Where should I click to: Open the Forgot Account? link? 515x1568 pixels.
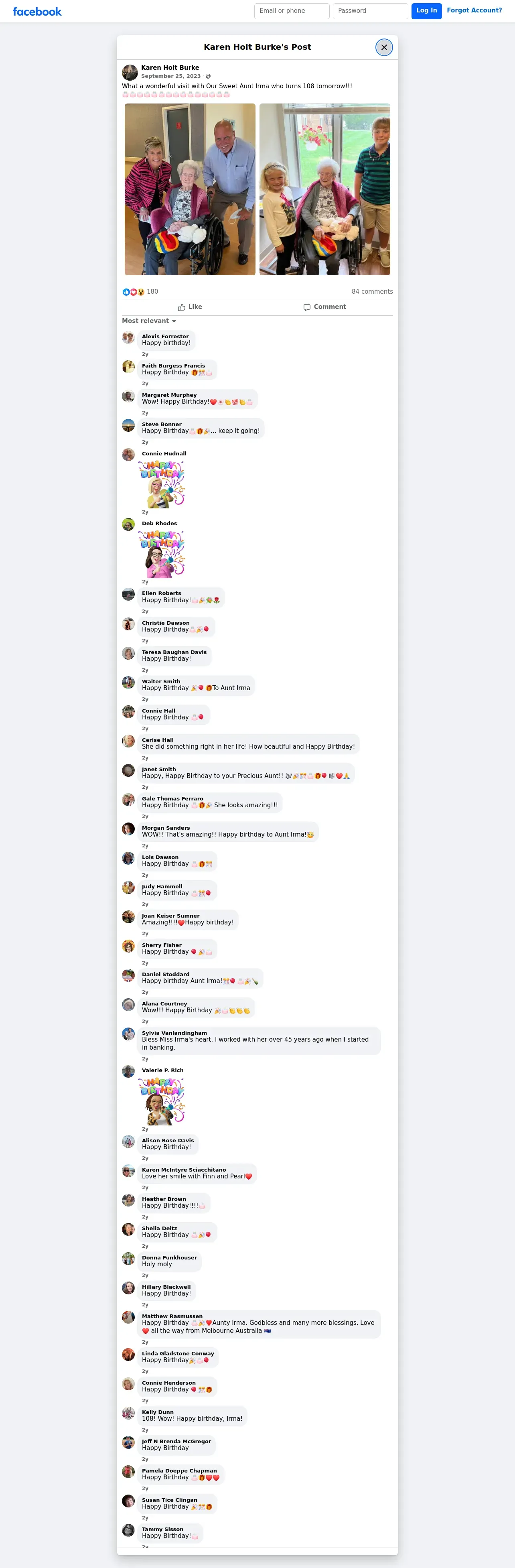tap(474, 10)
